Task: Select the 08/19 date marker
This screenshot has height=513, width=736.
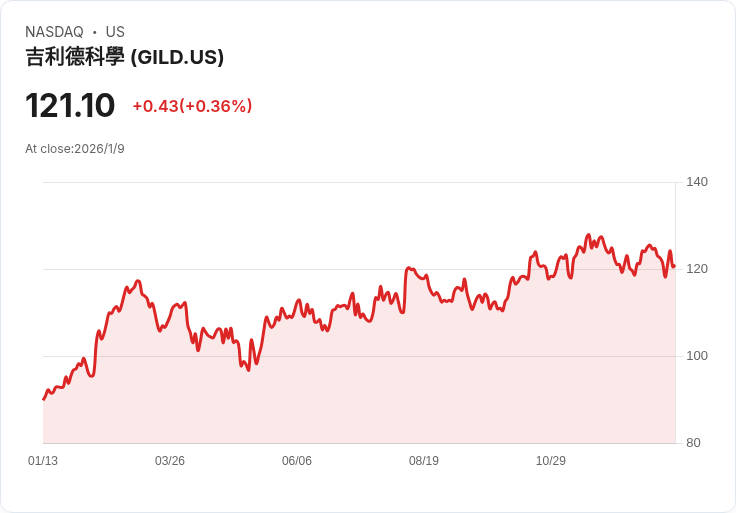Action: pyautogui.click(x=424, y=461)
